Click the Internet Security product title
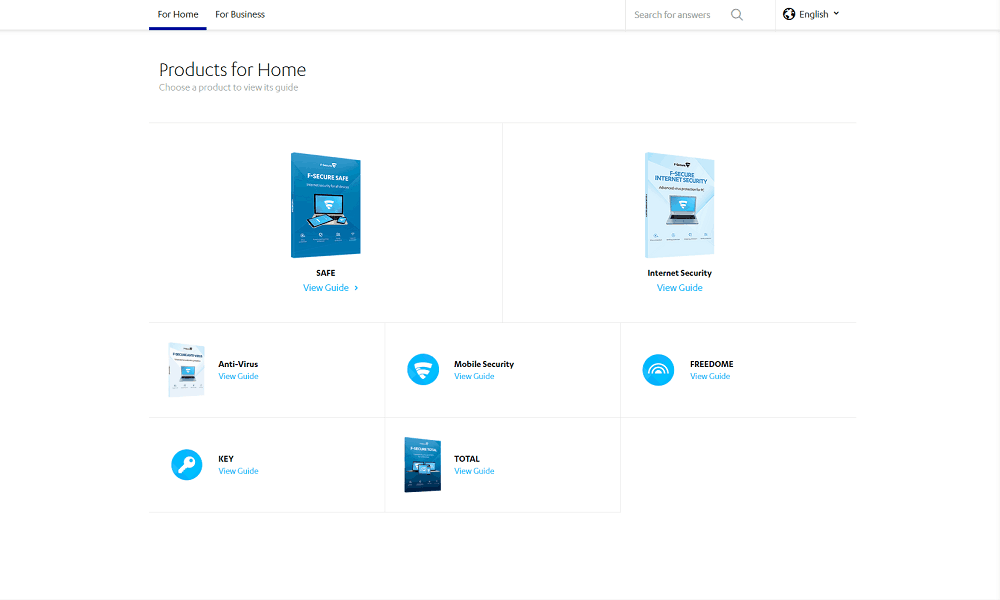1000x600 pixels. (680, 273)
